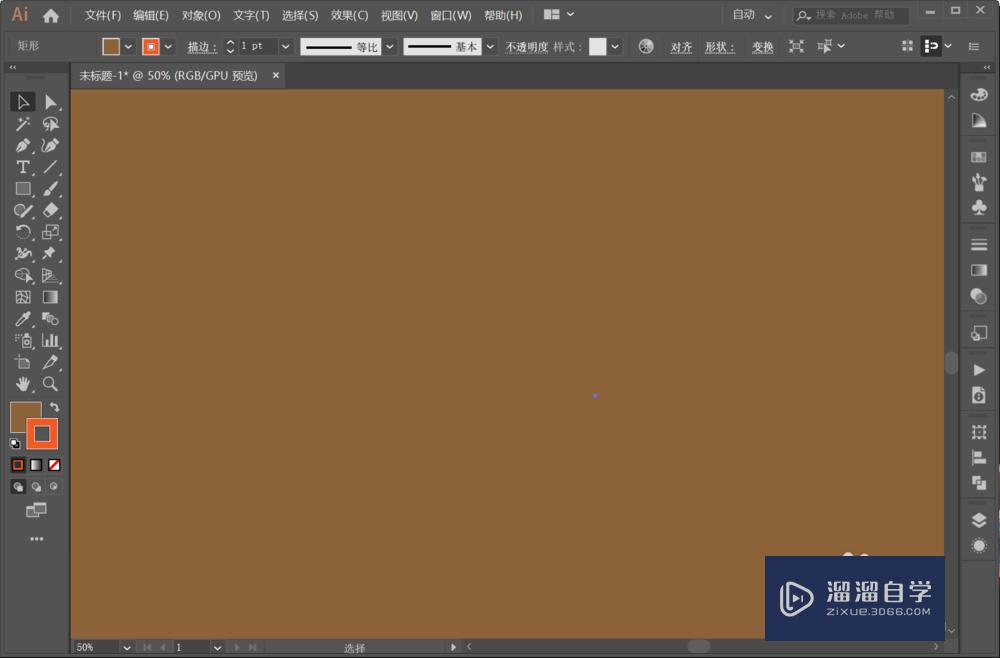
Task: Open the graphic style dropdown
Action: [x=615, y=47]
